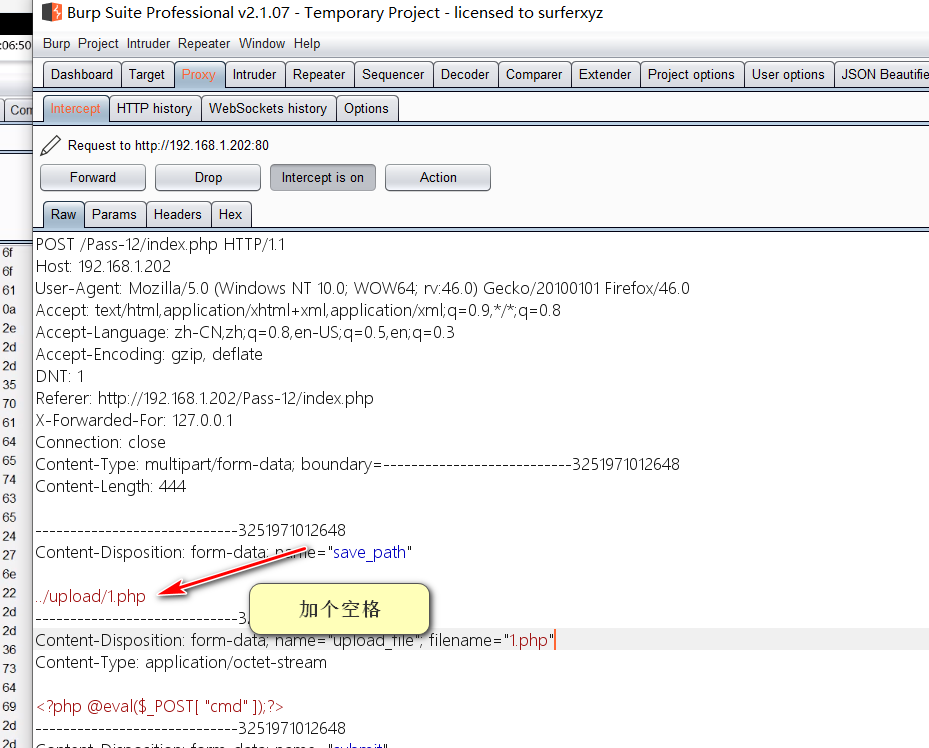Open the JSON Beautifier tab

coord(883,75)
